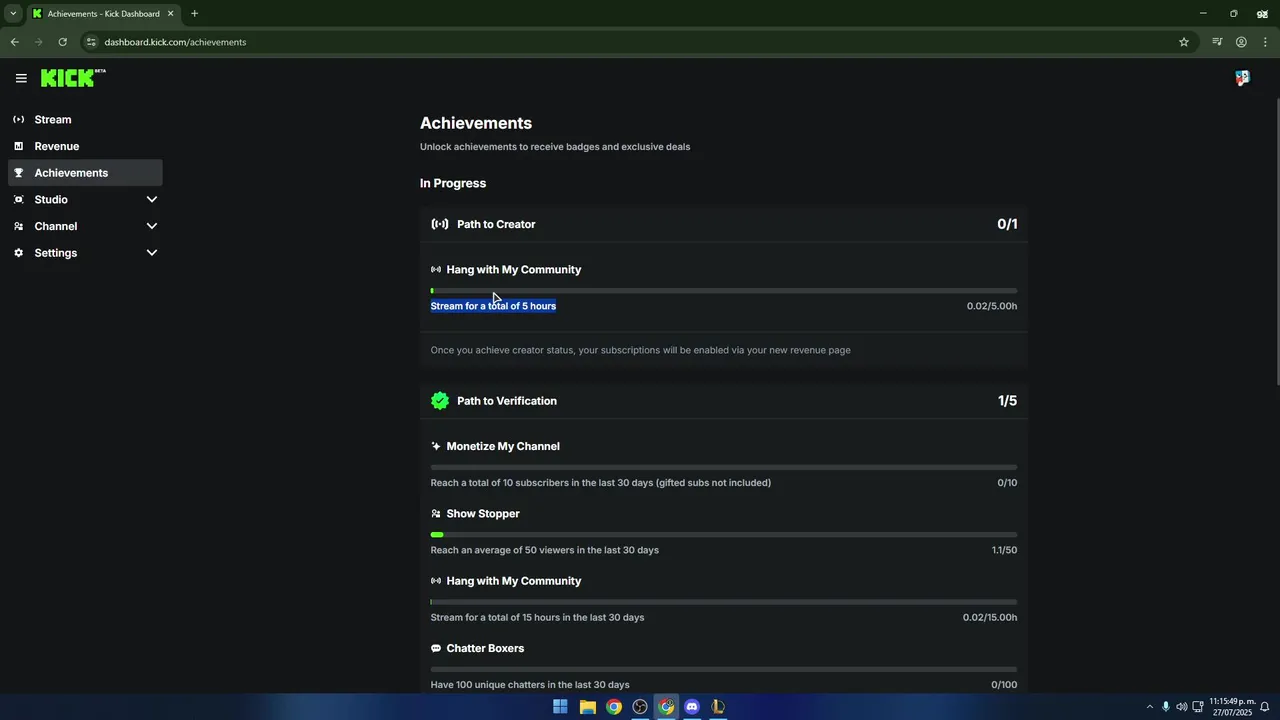Screen dimensions: 1280x720
Task: Click the 0.02/5.00h progress value
Action: coord(992,306)
